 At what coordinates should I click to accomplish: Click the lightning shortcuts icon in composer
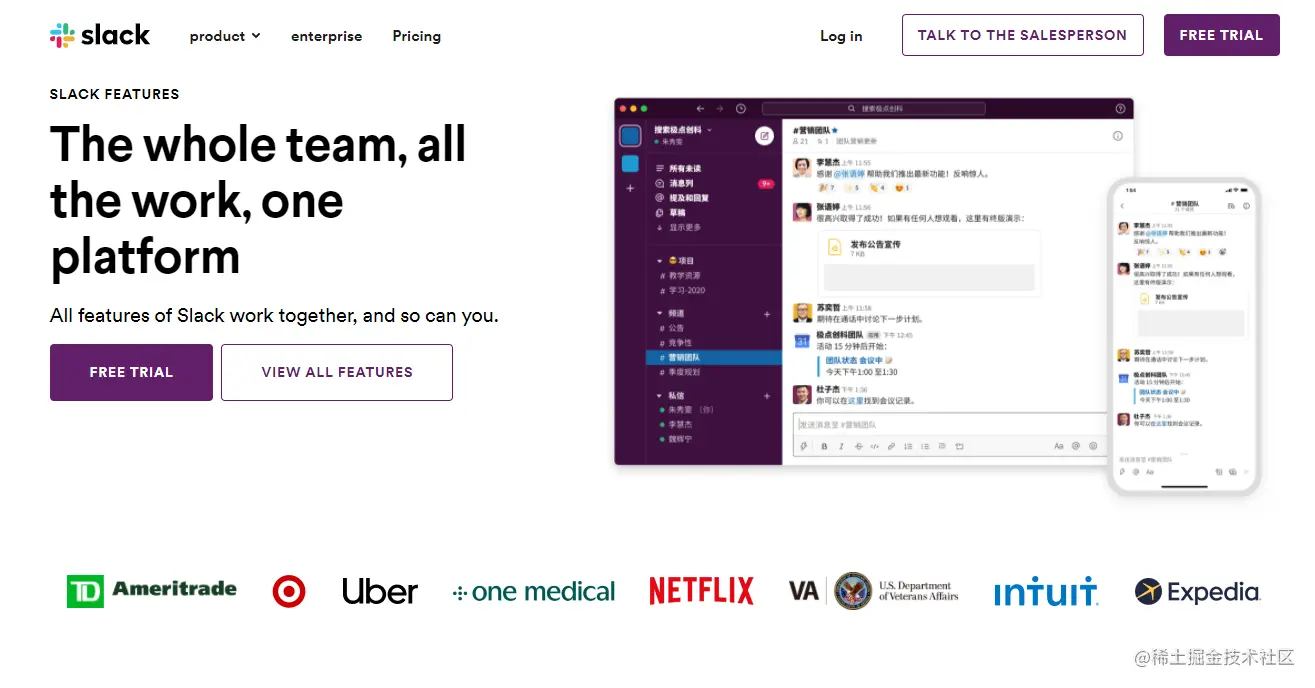tap(803, 446)
